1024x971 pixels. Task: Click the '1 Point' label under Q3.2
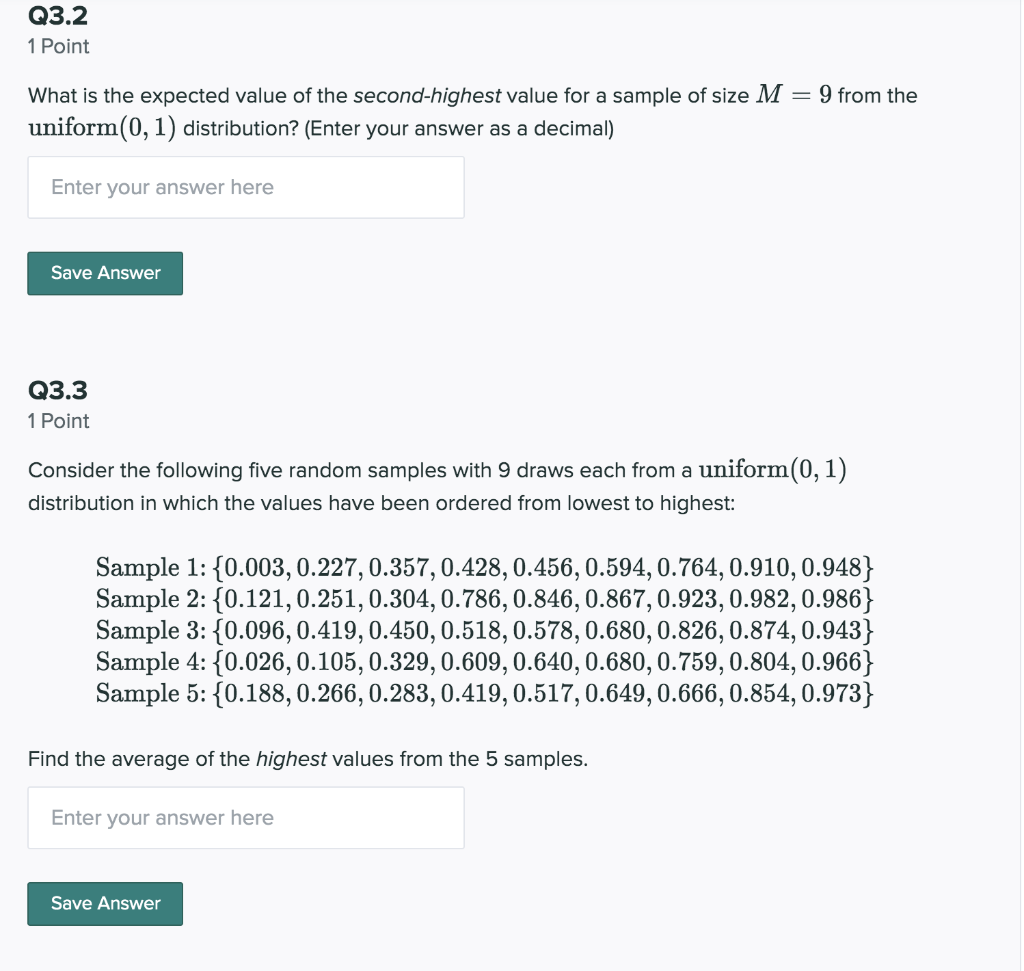tap(57, 46)
